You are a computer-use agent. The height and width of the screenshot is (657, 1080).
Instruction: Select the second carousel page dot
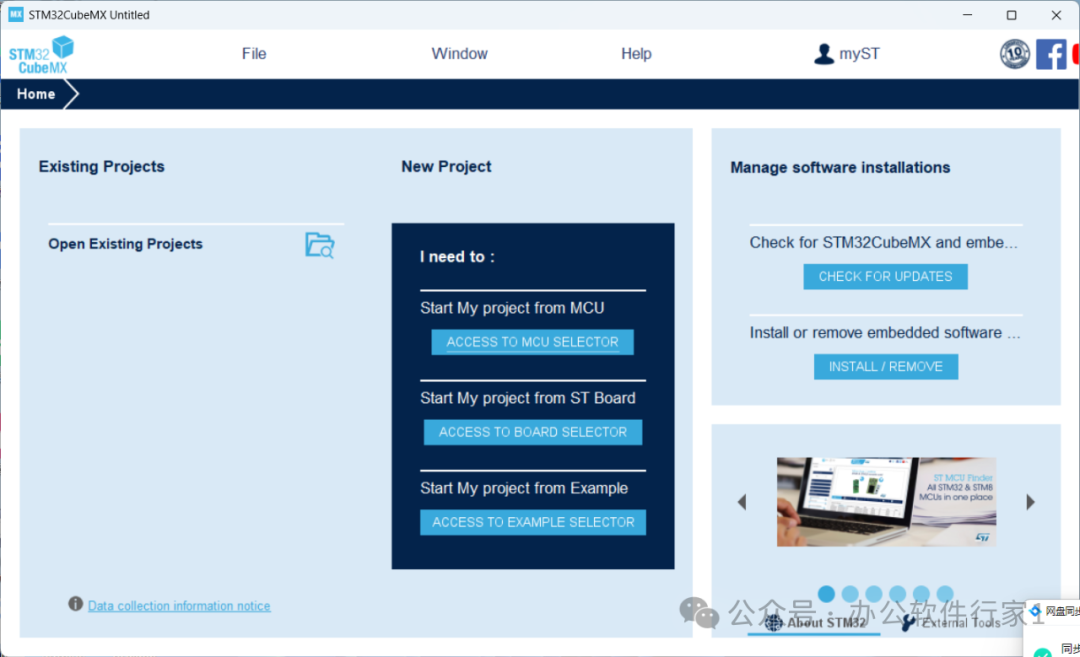(x=850, y=594)
